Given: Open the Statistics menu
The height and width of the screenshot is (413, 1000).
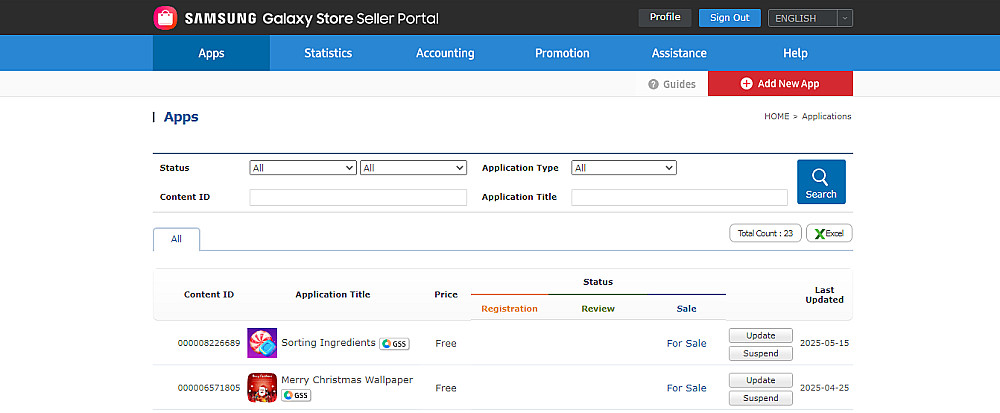Looking at the screenshot, I should pos(328,53).
